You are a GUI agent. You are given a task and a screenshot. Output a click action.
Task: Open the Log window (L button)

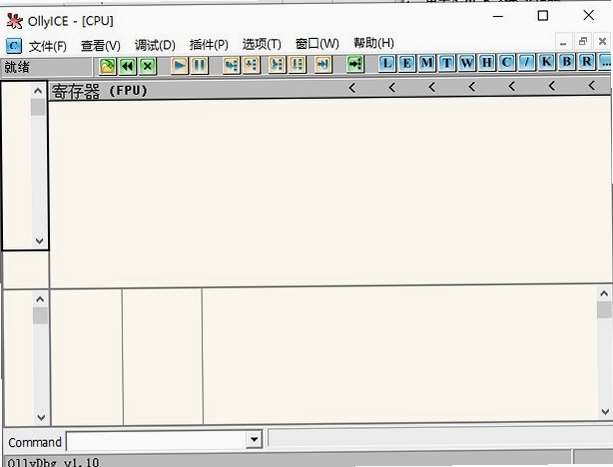coord(387,63)
